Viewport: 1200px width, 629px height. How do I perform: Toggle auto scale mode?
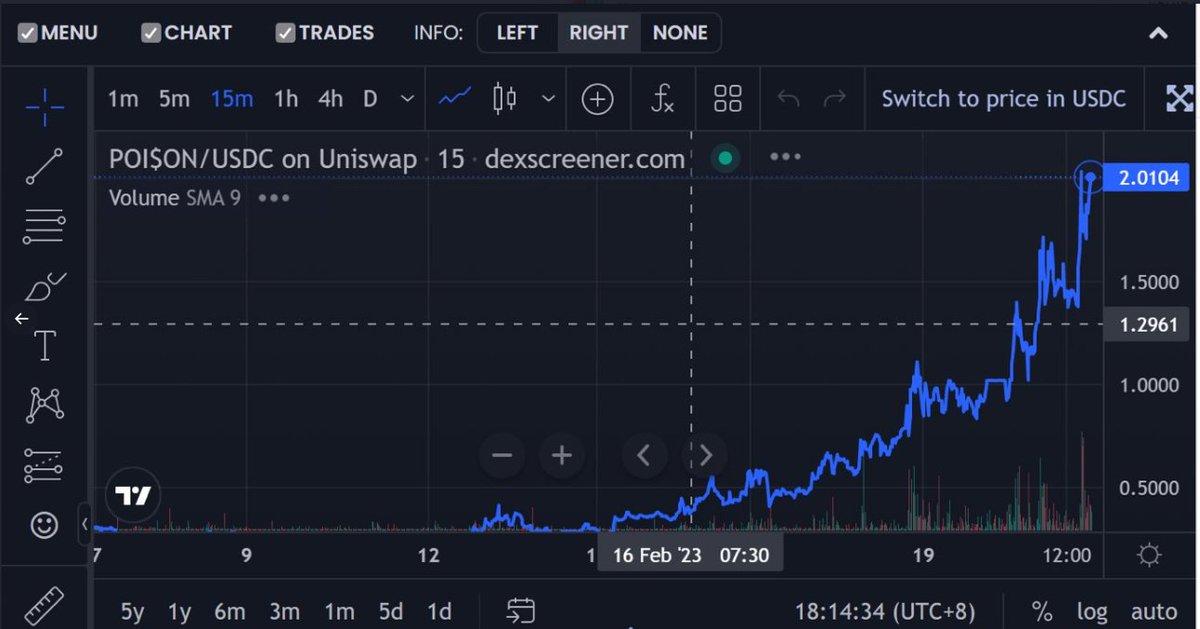point(1153,611)
